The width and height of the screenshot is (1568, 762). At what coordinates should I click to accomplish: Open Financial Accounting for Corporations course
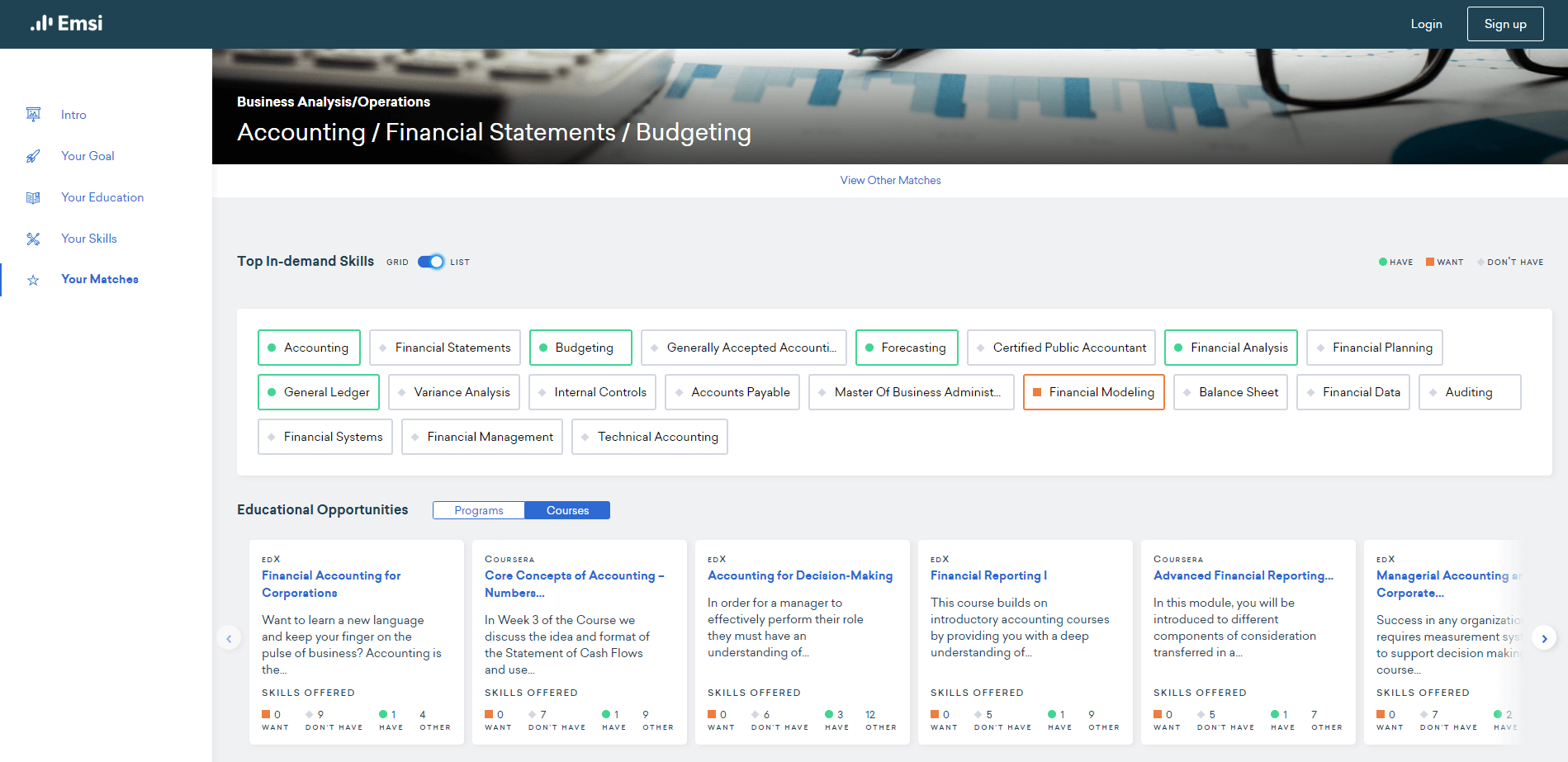[331, 584]
